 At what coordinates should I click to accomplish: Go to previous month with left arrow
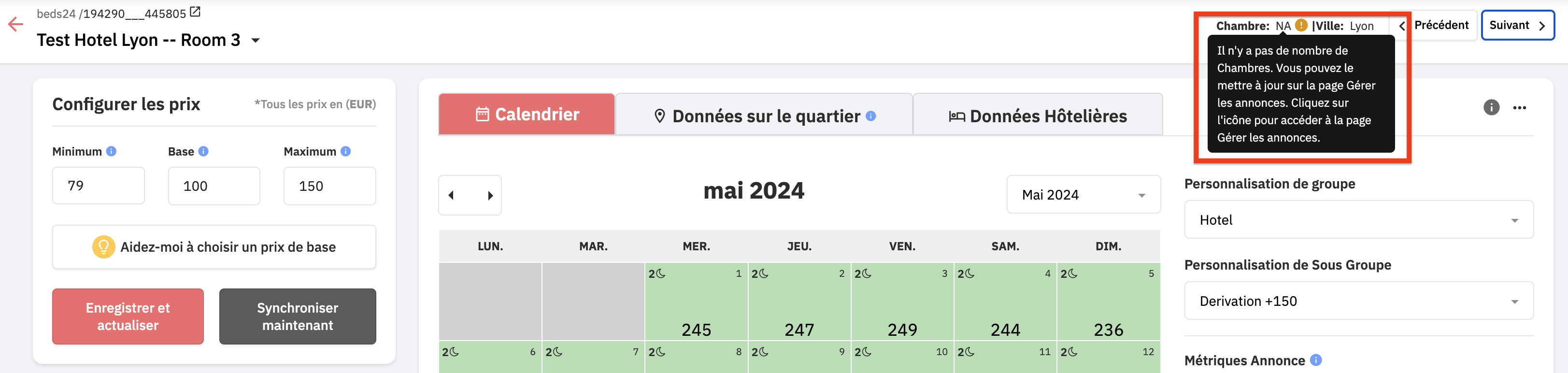[x=451, y=195]
